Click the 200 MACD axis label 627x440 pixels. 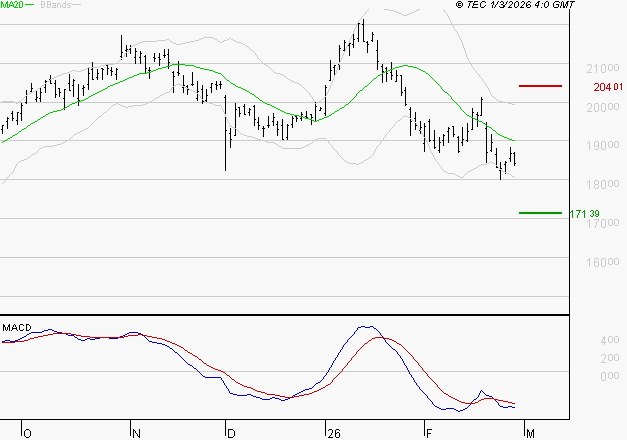[x=610, y=358]
